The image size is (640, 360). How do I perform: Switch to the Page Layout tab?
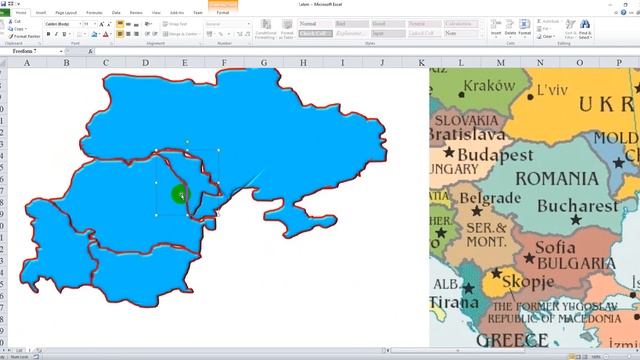66,13
